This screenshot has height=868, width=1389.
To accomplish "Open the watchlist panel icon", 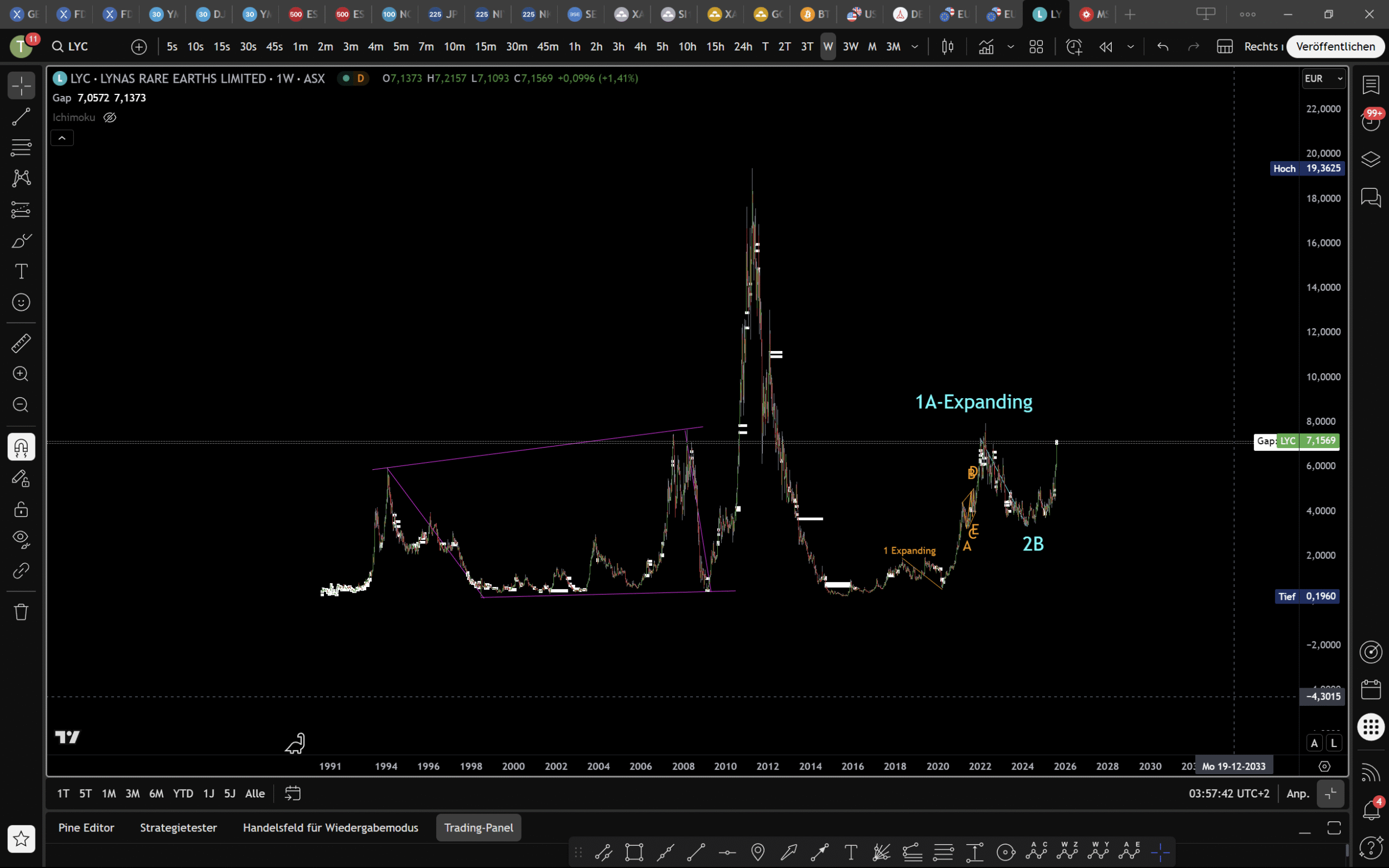I will (x=1371, y=85).
